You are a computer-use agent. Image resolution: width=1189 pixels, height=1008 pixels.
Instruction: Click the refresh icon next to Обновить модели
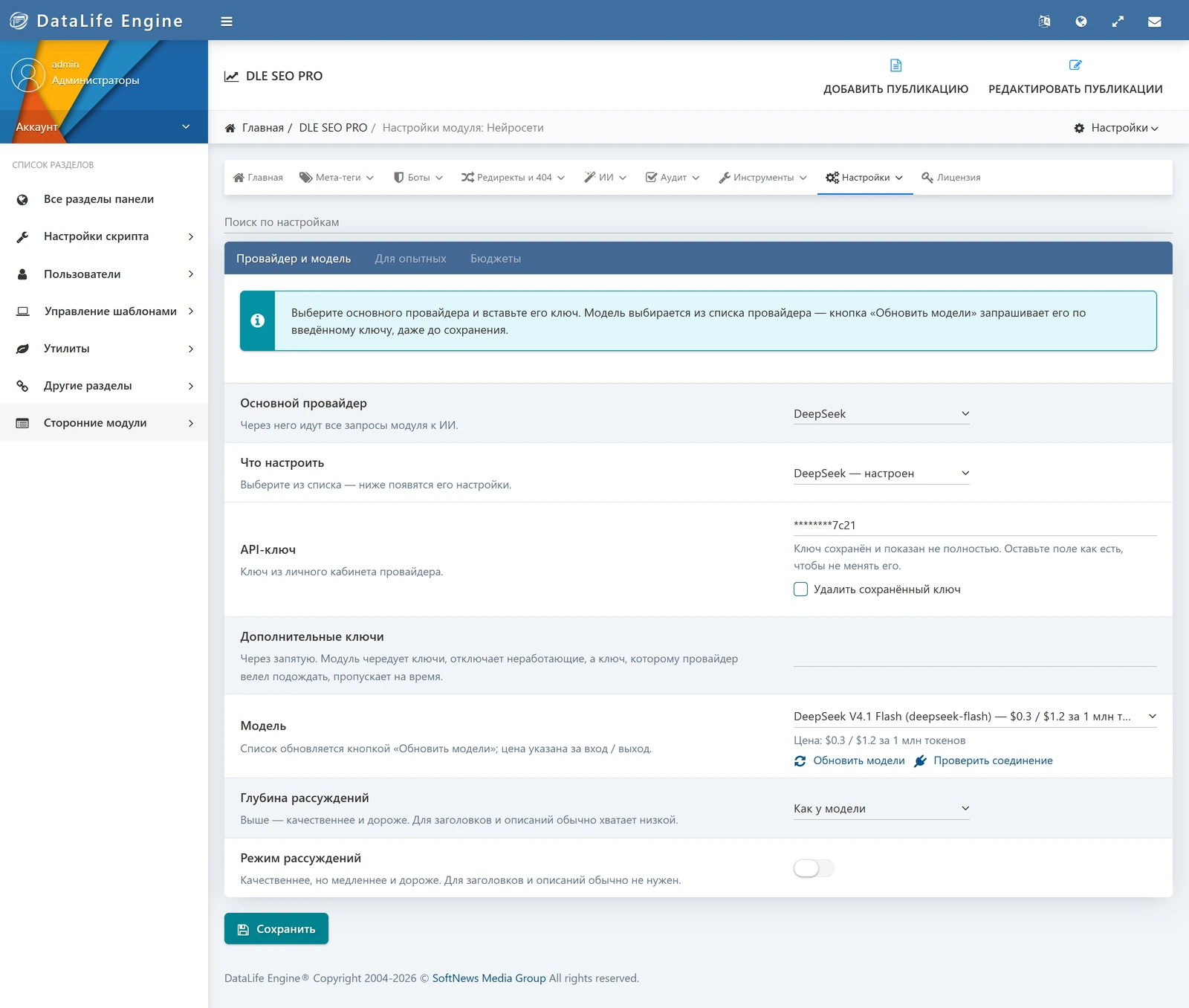point(800,761)
